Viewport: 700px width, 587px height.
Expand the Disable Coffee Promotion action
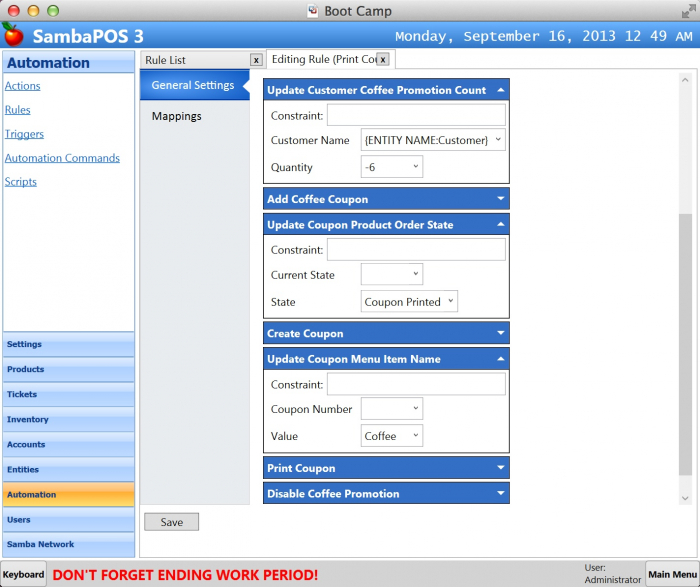pyautogui.click(x=499, y=494)
